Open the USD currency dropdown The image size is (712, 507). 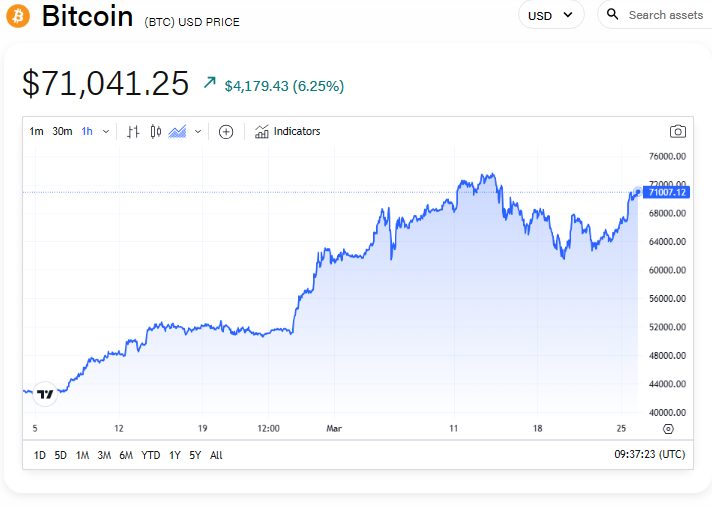coord(551,15)
